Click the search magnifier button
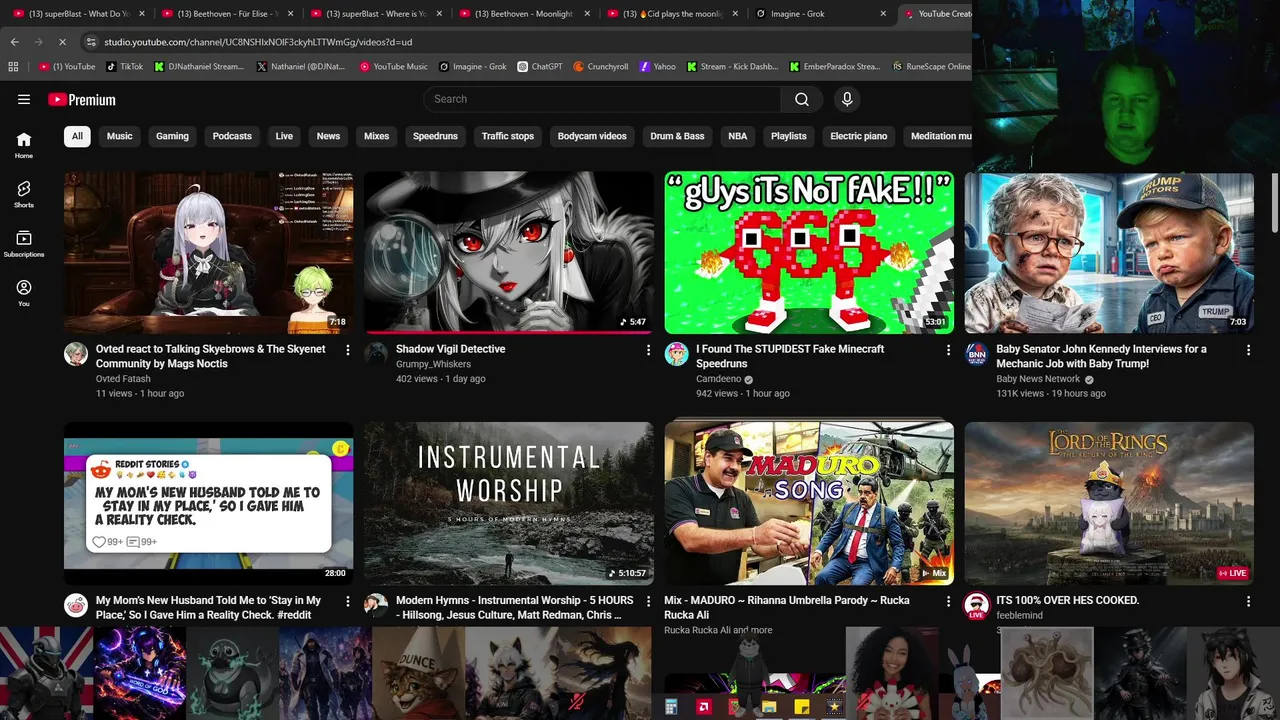The image size is (1280, 720). pos(802,99)
